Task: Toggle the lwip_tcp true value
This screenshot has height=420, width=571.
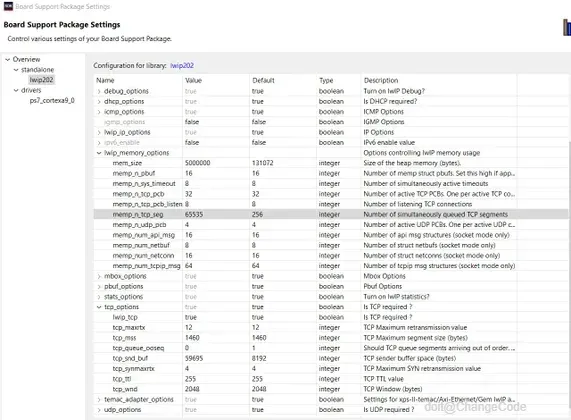Action: click(x=216, y=317)
